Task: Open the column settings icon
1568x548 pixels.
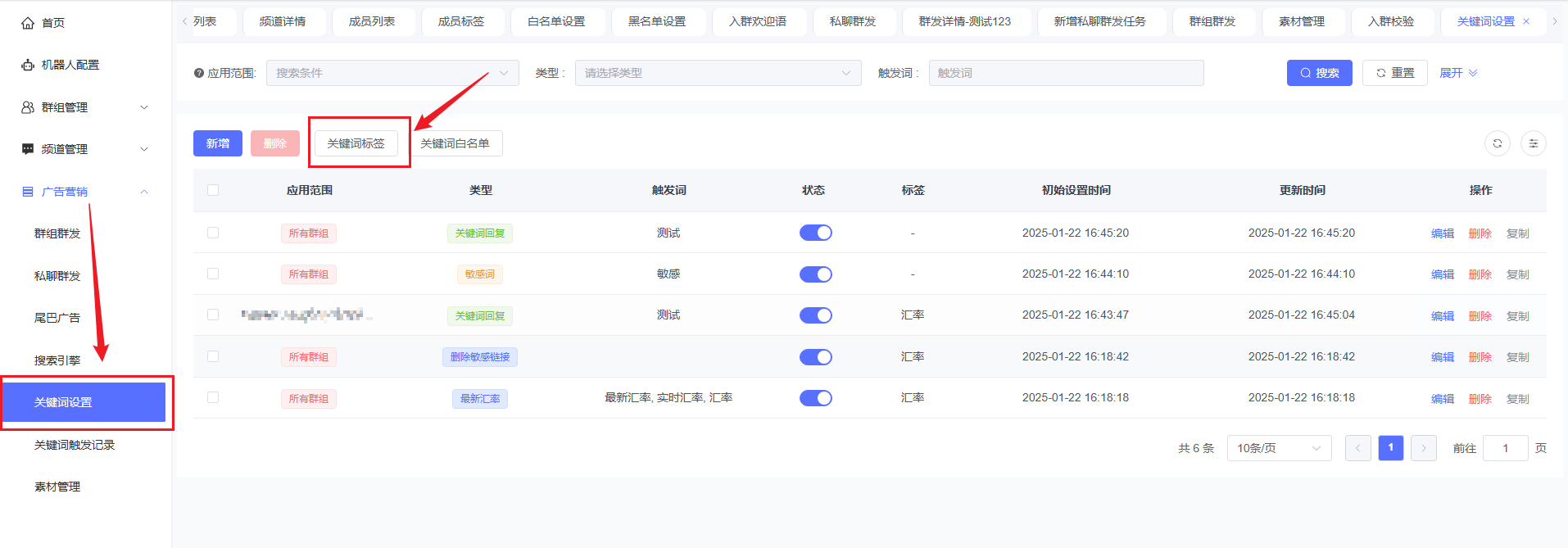Action: [1533, 143]
